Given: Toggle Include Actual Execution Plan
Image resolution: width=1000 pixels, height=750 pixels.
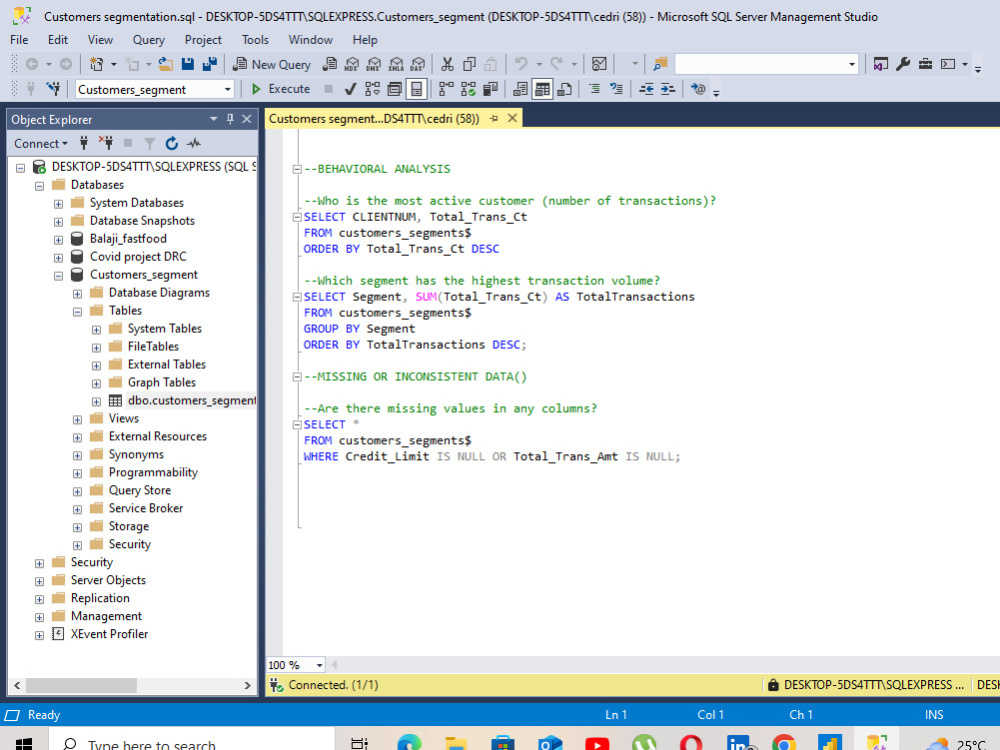Looking at the screenshot, I should (446, 89).
